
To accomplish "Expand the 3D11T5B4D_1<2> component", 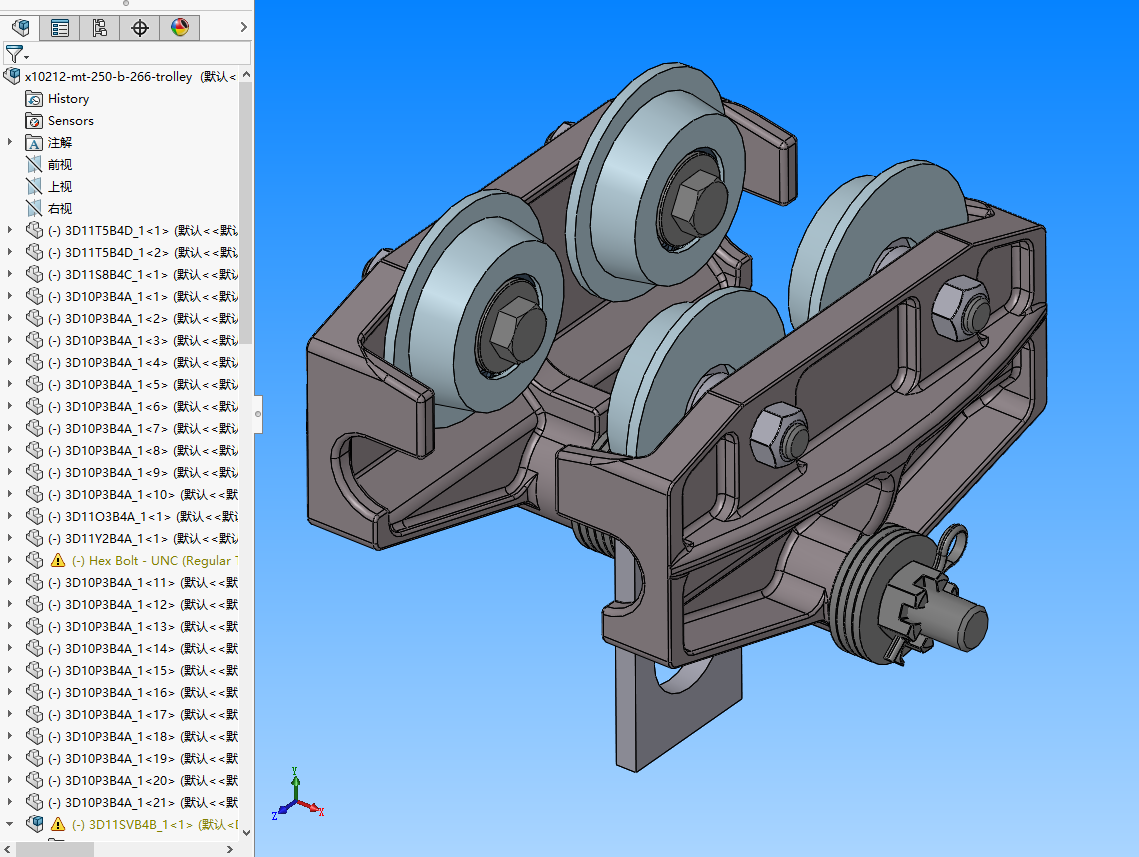I will pos(9,252).
